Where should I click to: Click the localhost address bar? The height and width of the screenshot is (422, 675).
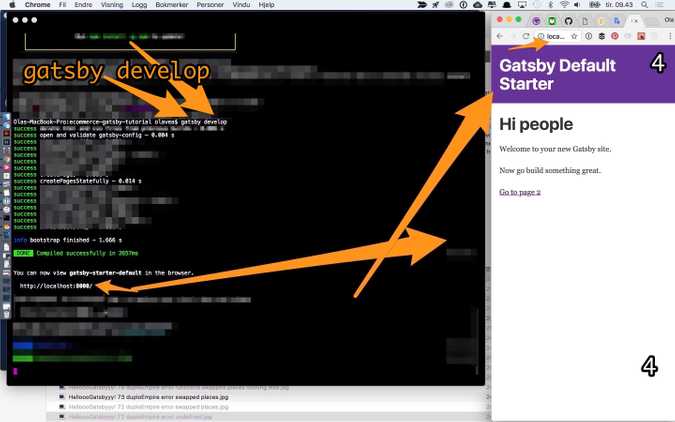(x=556, y=36)
